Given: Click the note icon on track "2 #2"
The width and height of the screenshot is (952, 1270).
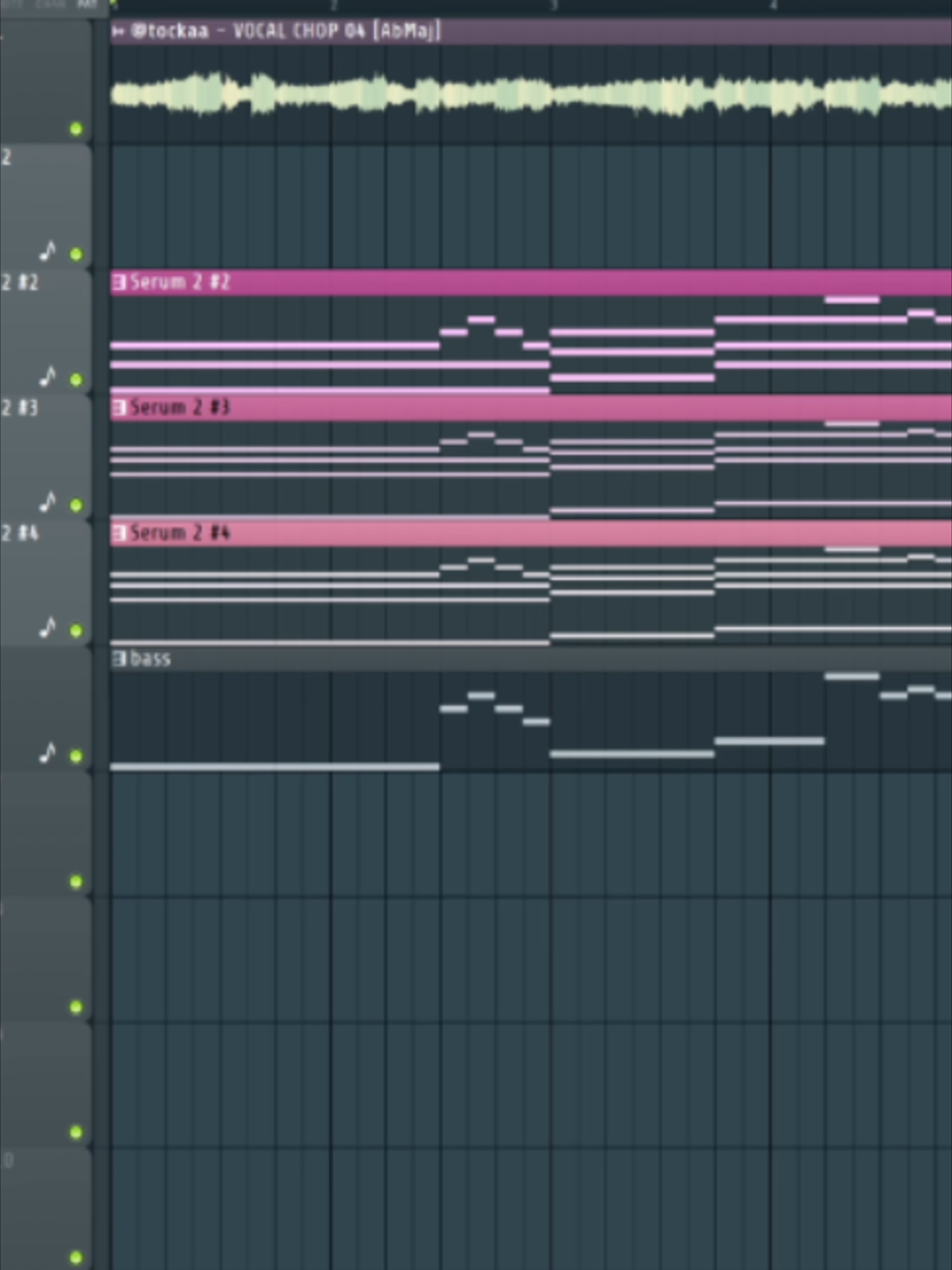Looking at the screenshot, I should (x=47, y=376).
